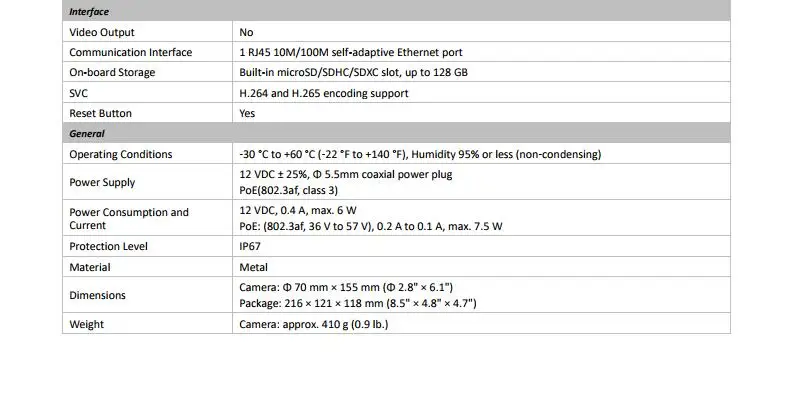Click the H.264 and H.265 encoding text

[323, 93]
